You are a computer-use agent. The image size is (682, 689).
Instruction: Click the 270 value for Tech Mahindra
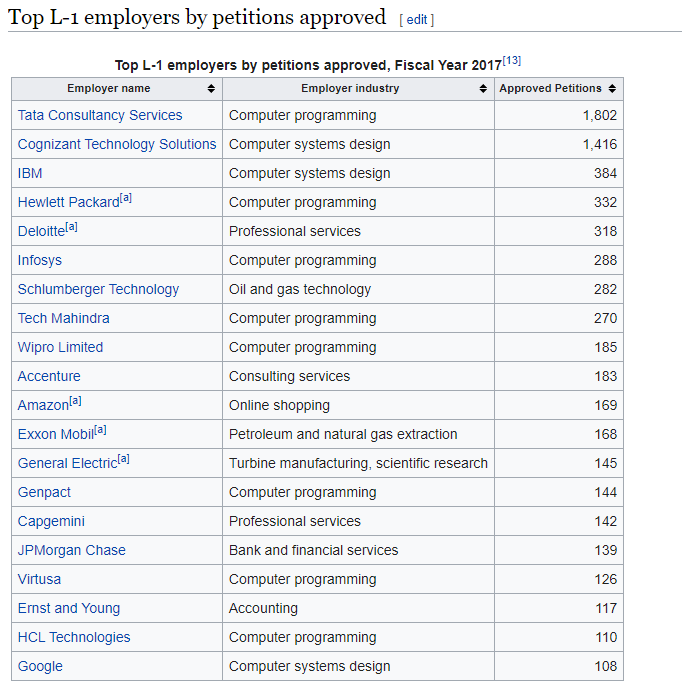coord(605,318)
